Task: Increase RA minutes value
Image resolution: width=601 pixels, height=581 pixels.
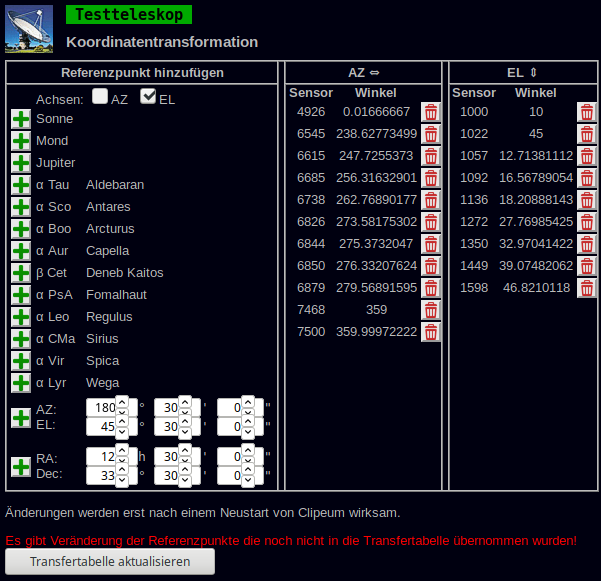Action: tap(185, 451)
